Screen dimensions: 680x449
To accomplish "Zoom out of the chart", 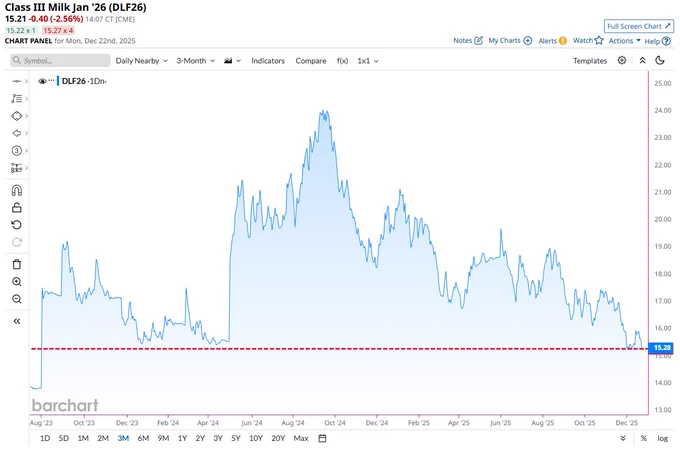I will (x=16, y=299).
